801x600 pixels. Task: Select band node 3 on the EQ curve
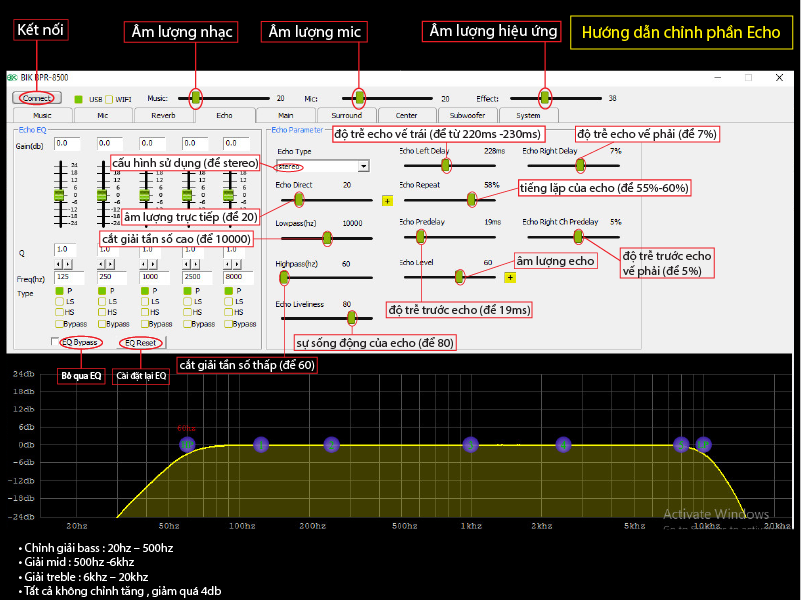470,445
